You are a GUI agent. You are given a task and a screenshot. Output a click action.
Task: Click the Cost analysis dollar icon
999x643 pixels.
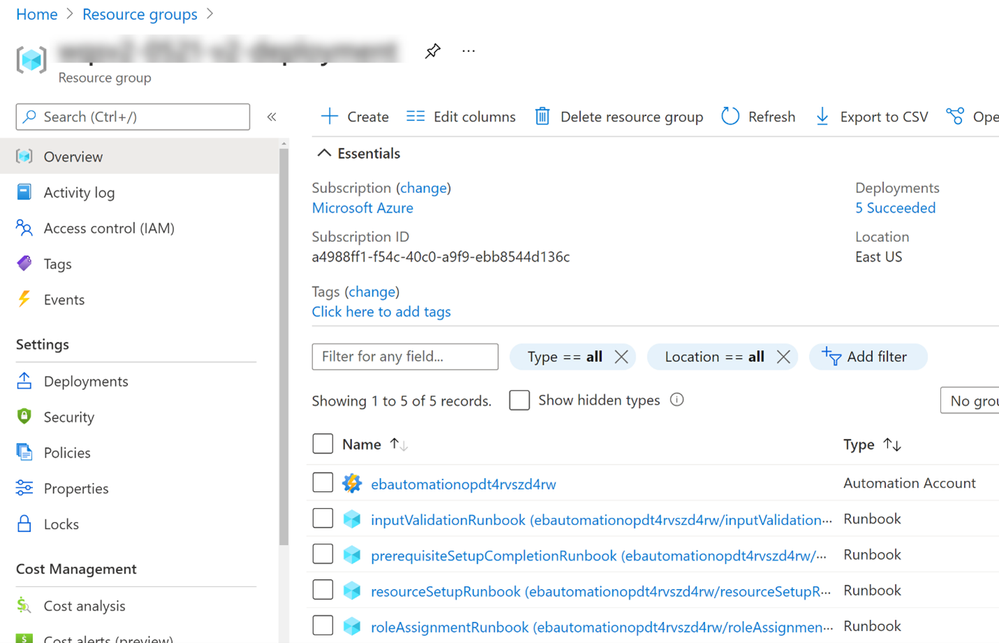click(24, 605)
